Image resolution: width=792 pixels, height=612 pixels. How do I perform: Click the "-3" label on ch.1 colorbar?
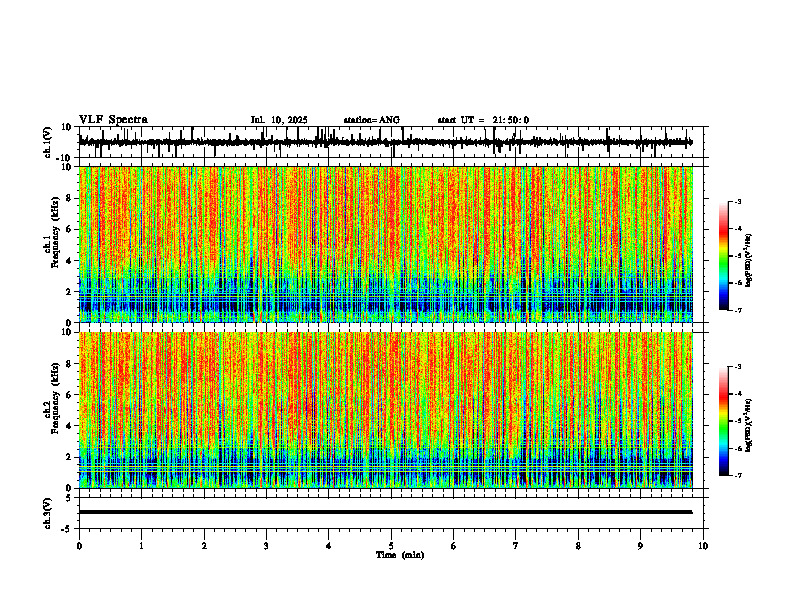pos(738,201)
